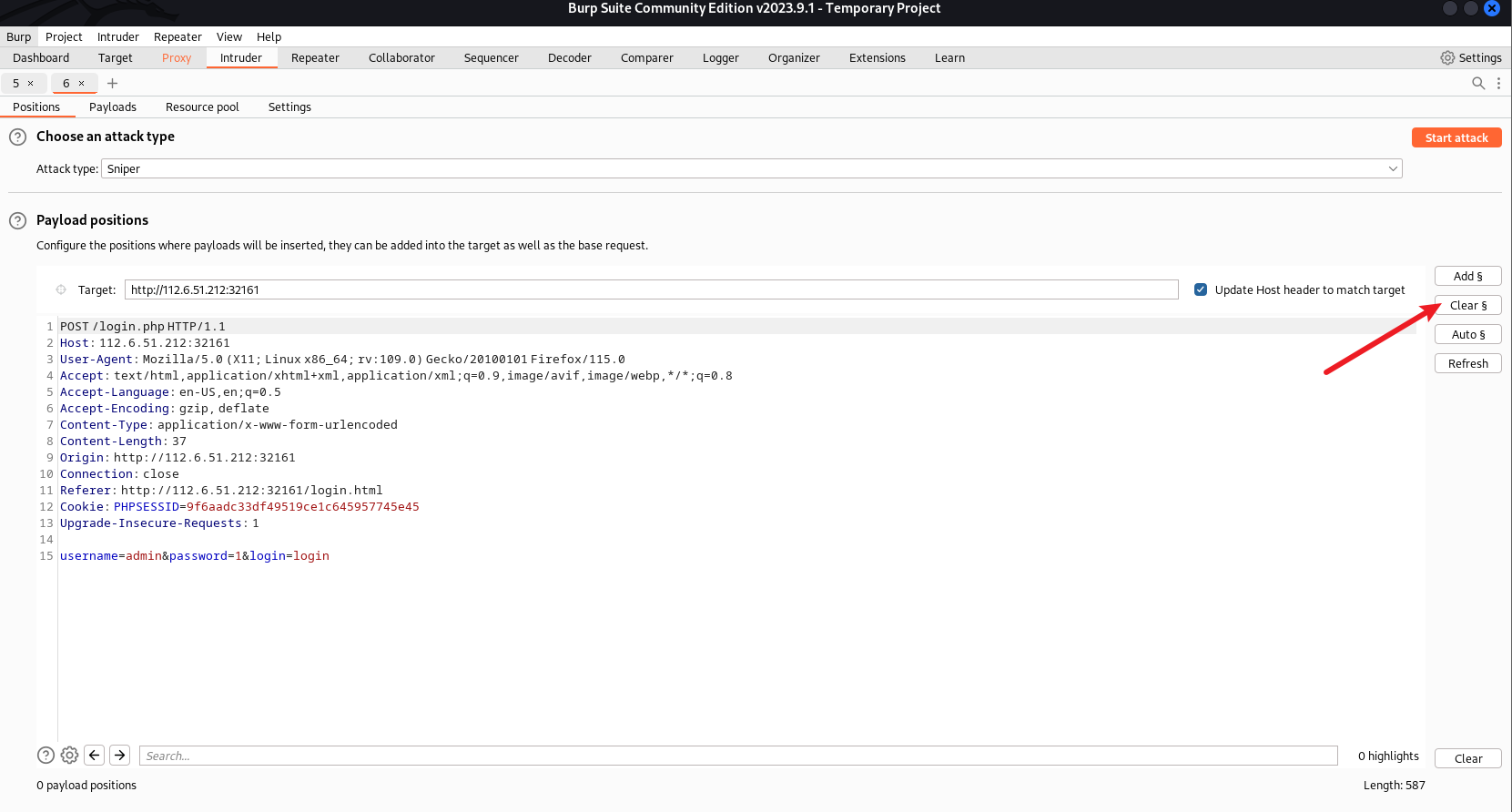Select the Positions sub-tab
The image size is (1512, 812).
[x=36, y=107]
